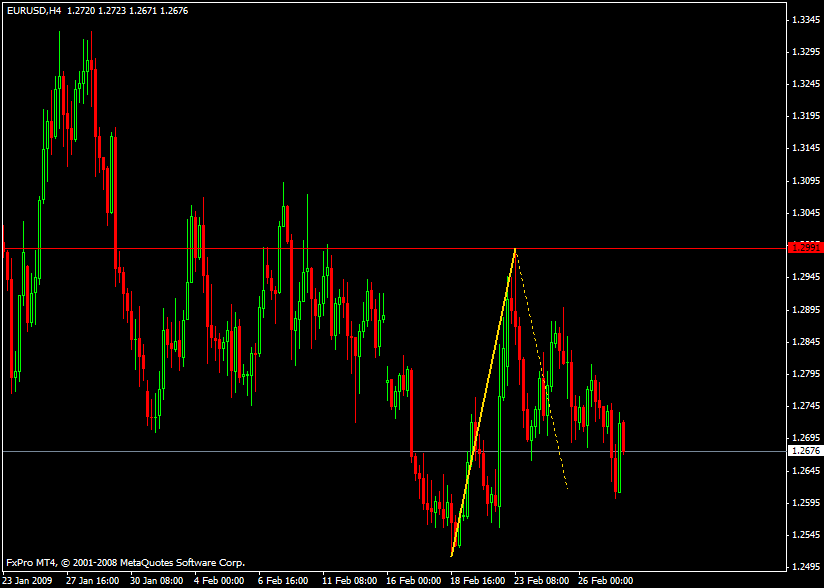Viewport: 824px width, 588px height.
Task: Click the last green candle on chart
Action: (x=619, y=470)
